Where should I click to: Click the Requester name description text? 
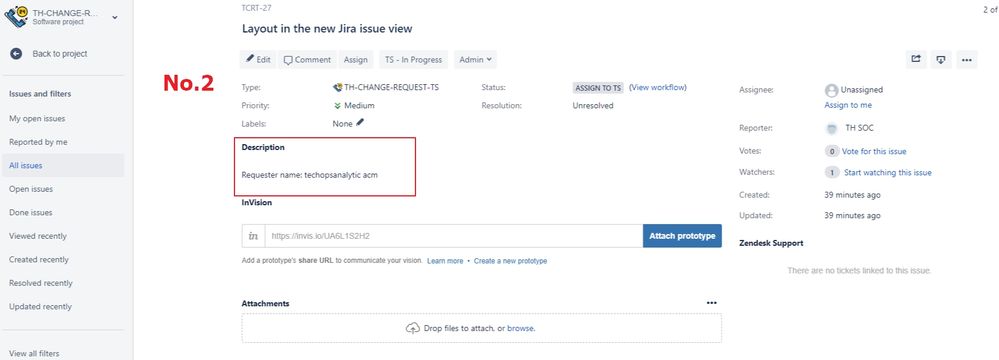point(310,175)
